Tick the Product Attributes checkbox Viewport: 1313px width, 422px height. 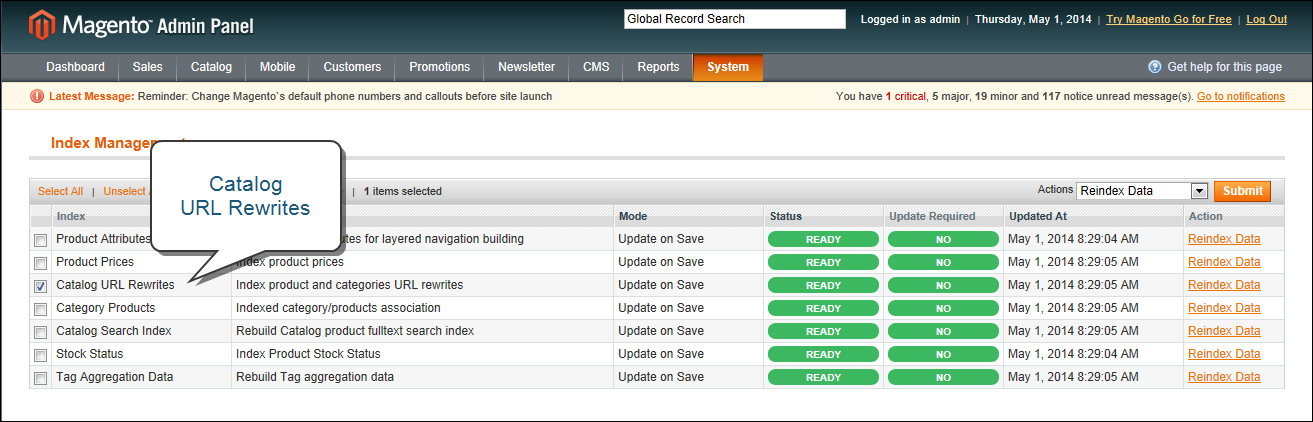pyautogui.click(x=41, y=240)
